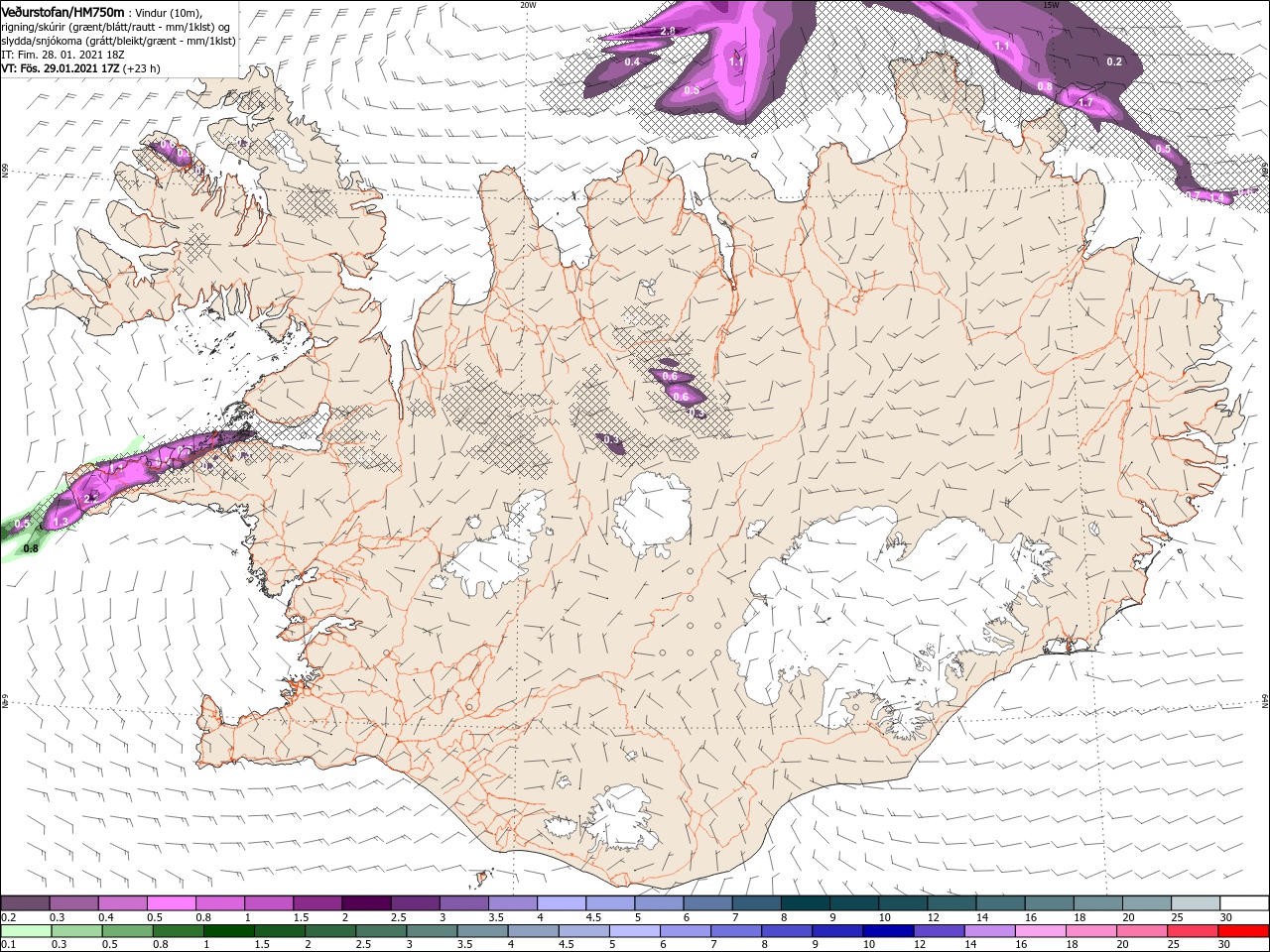Pick the pale pink 16 rain legend swatch
Image resolution: width=1270 pixels, height=952 pixels.
click(x=1039, y=931)
